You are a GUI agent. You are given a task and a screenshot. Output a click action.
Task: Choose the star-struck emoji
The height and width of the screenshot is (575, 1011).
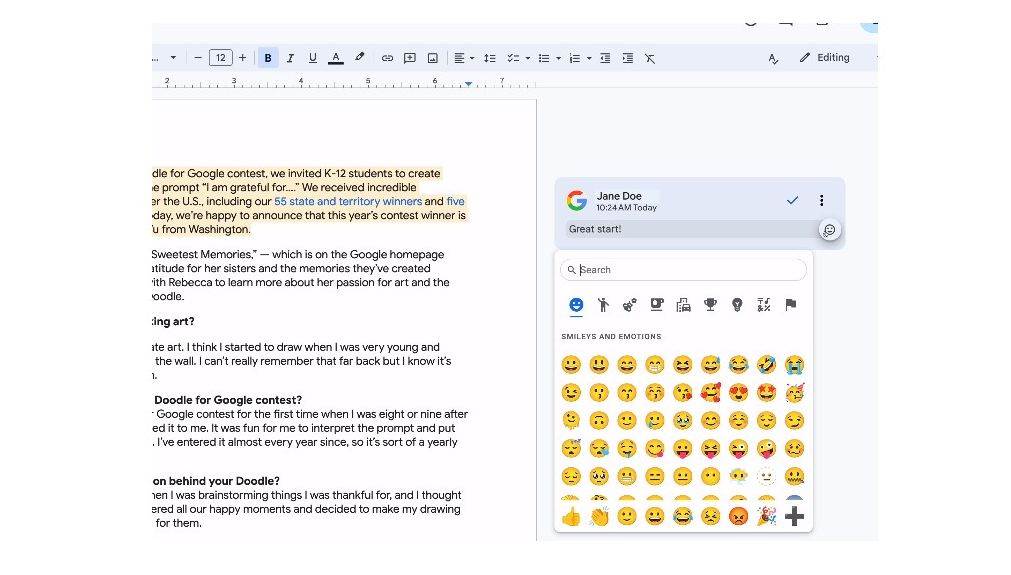coord(766,392)
